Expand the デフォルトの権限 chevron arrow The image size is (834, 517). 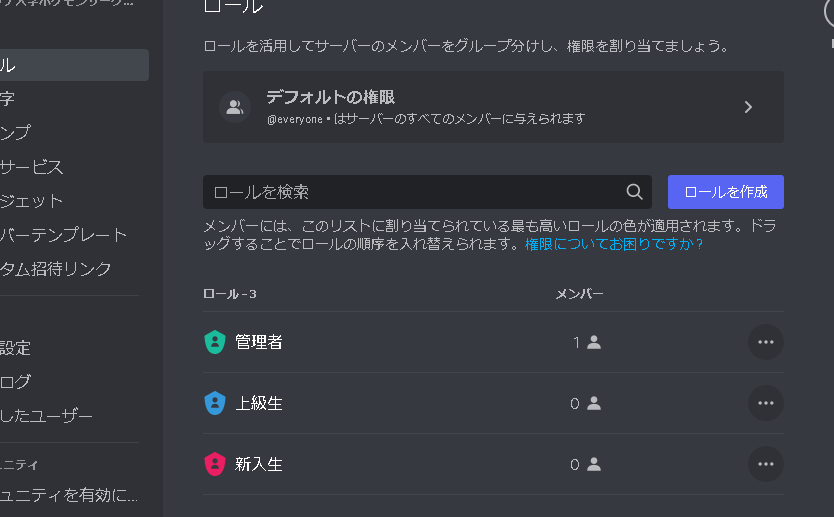click(748, 107)
